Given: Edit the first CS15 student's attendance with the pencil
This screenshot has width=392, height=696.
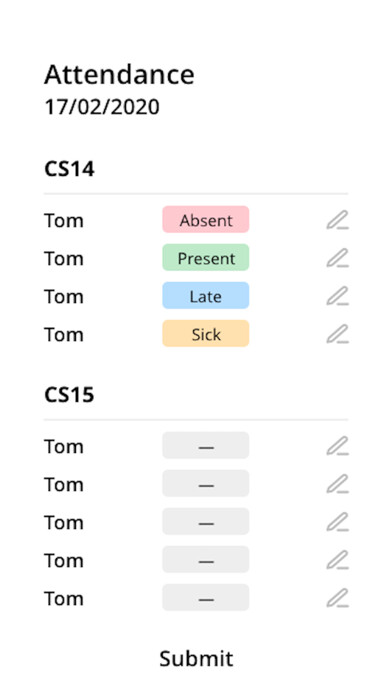Looking at the screenshot, I should [x=338, y=446].
